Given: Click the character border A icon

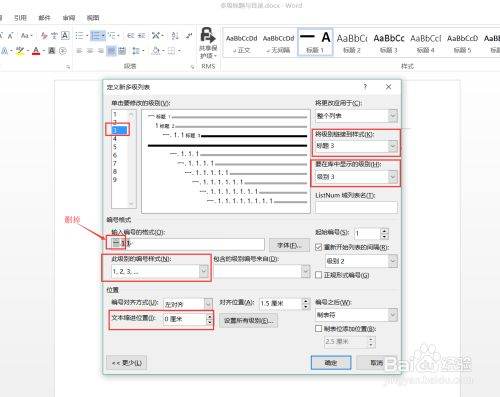Looking at the screenshot, I should pos(65,35).
